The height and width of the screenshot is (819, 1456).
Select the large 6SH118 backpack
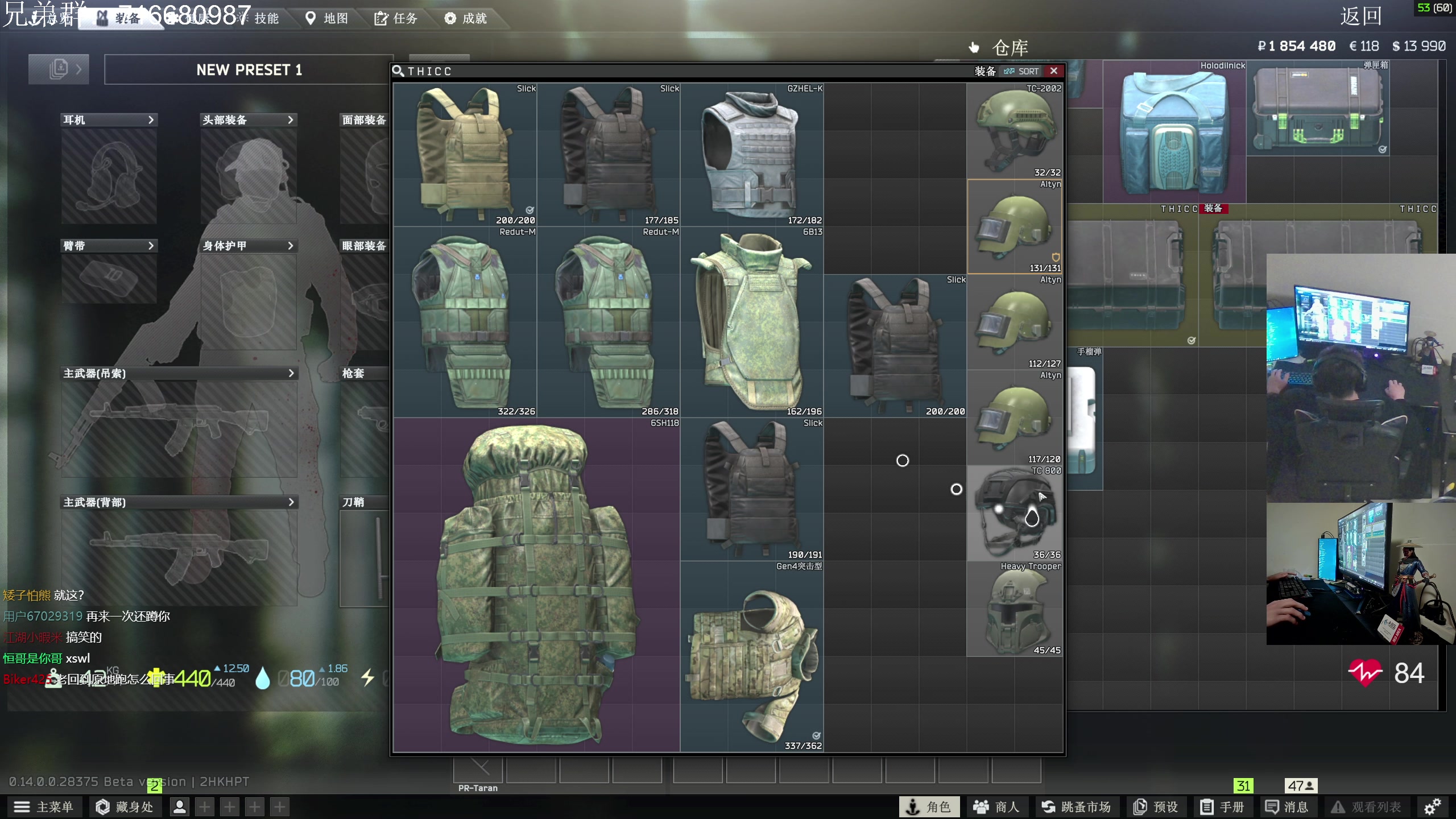(537, 585)
